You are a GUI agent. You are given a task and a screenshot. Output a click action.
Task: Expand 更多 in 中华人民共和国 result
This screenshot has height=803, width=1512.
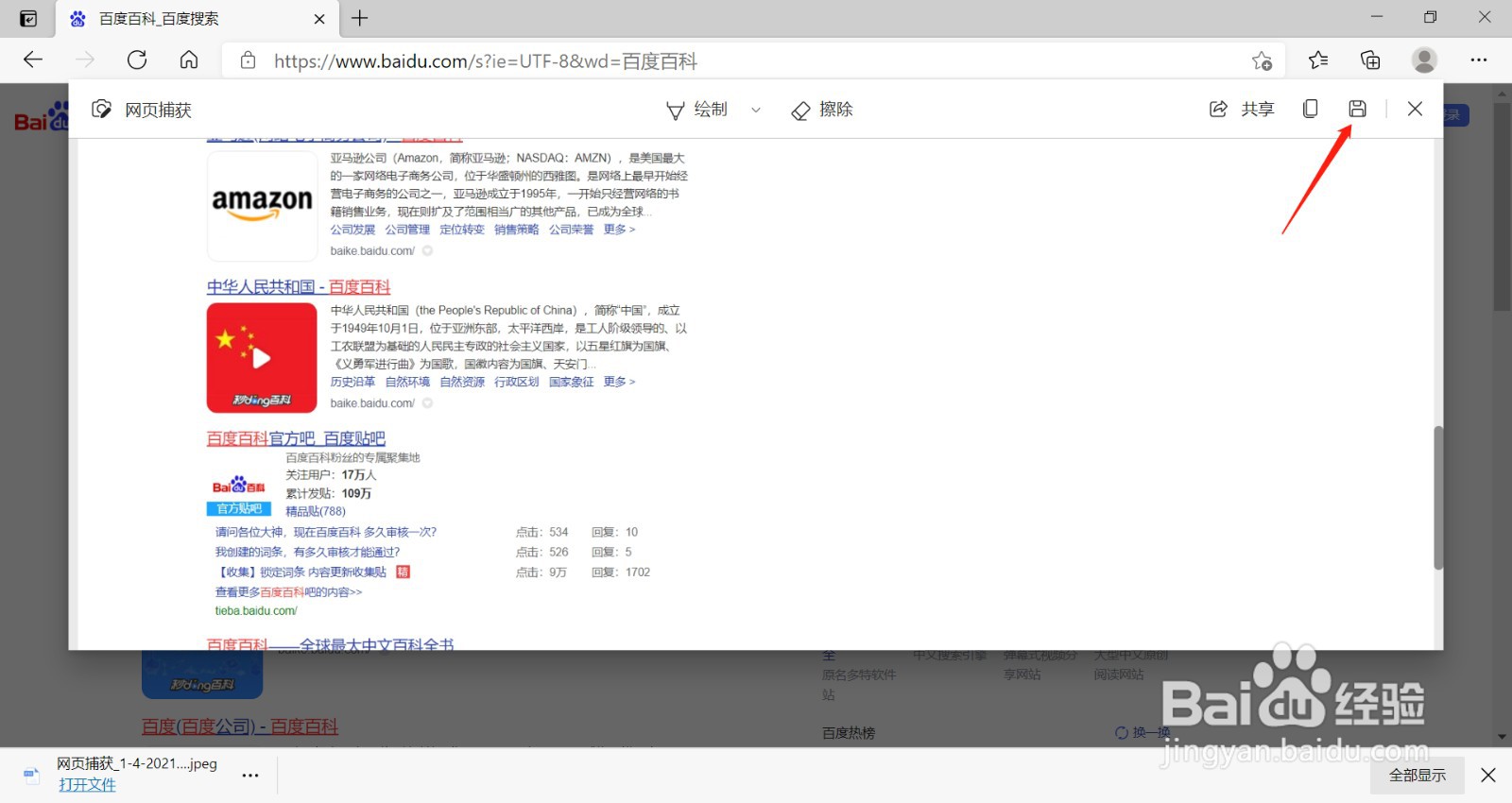coord(619,382)
